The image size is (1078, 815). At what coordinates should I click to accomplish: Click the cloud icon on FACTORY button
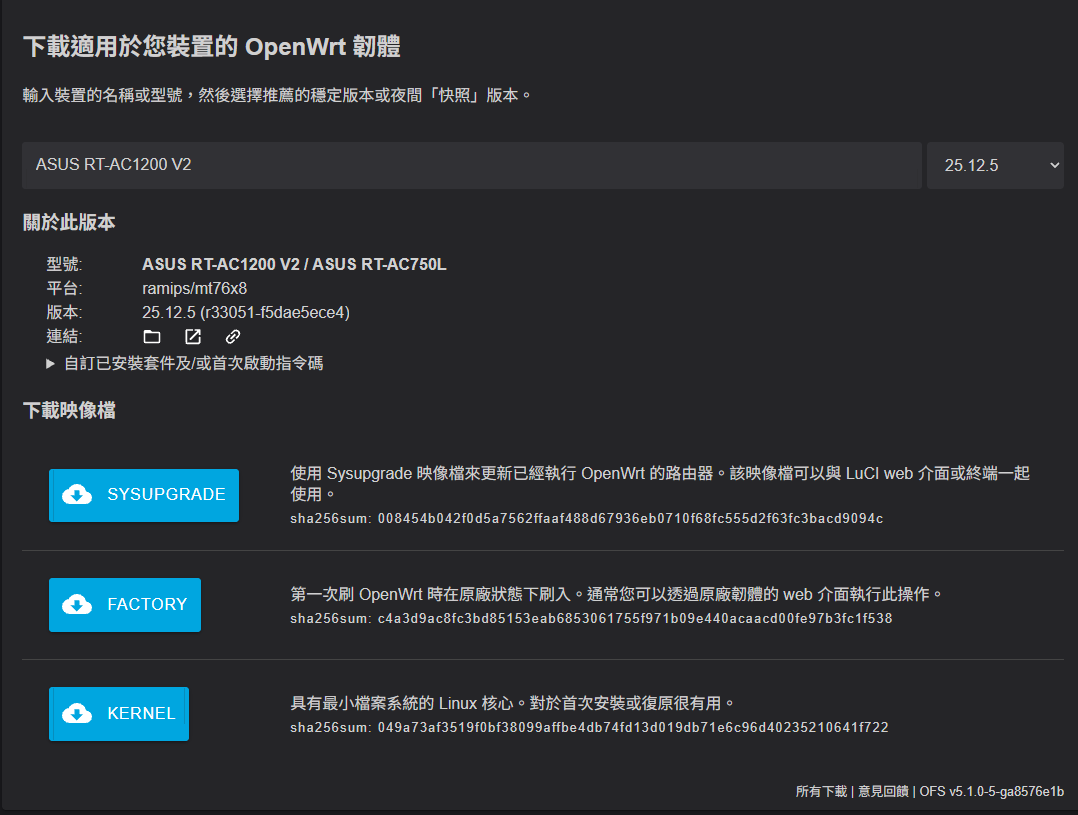click(x=77, y=604)
